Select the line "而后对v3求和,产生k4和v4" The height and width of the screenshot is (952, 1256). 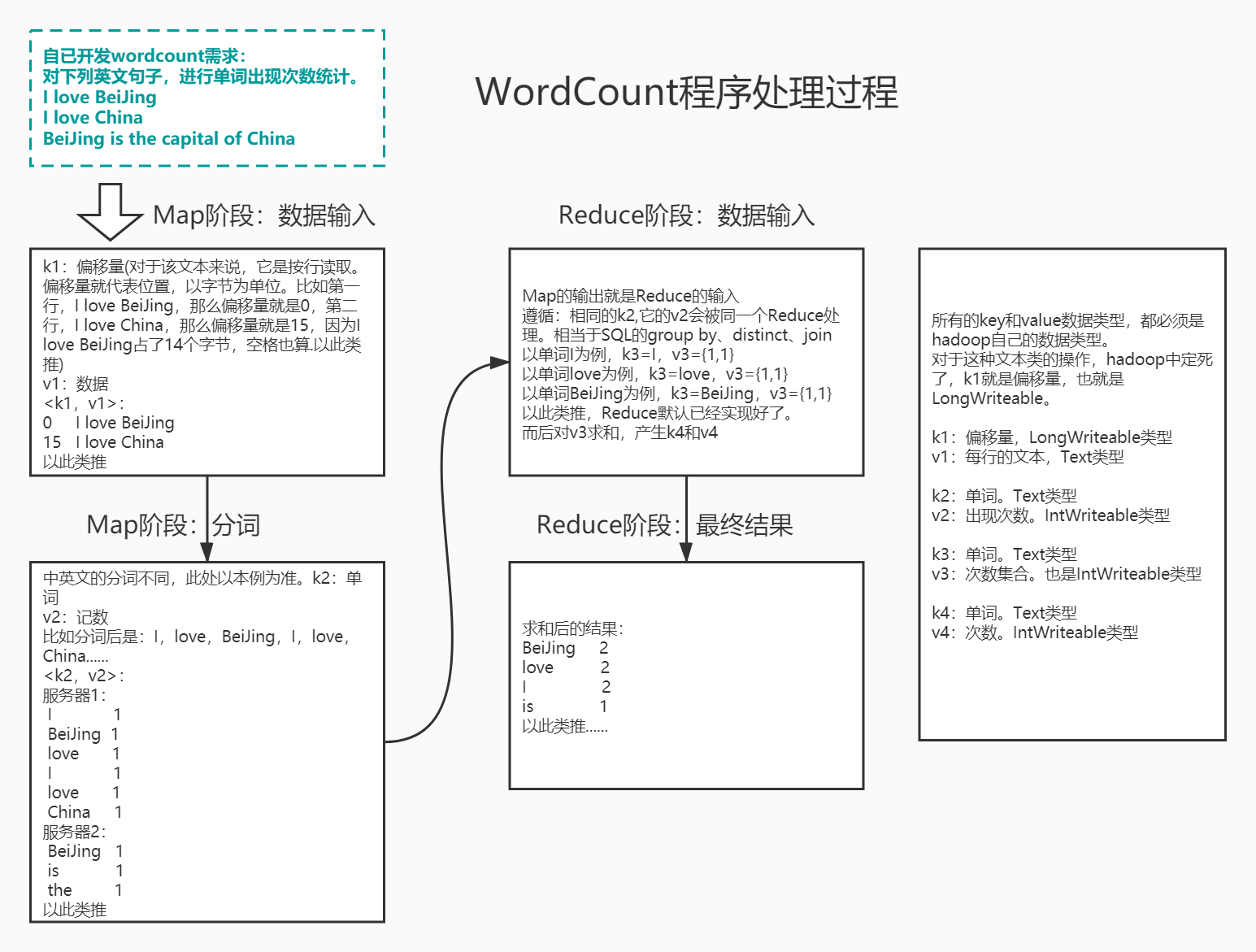tap(620, 433)
